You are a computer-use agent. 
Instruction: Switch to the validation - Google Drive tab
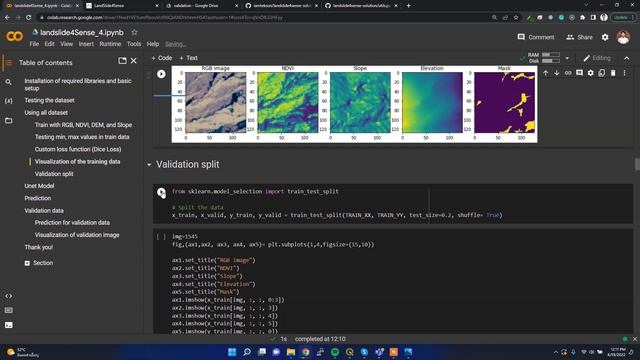click(202, 6)
